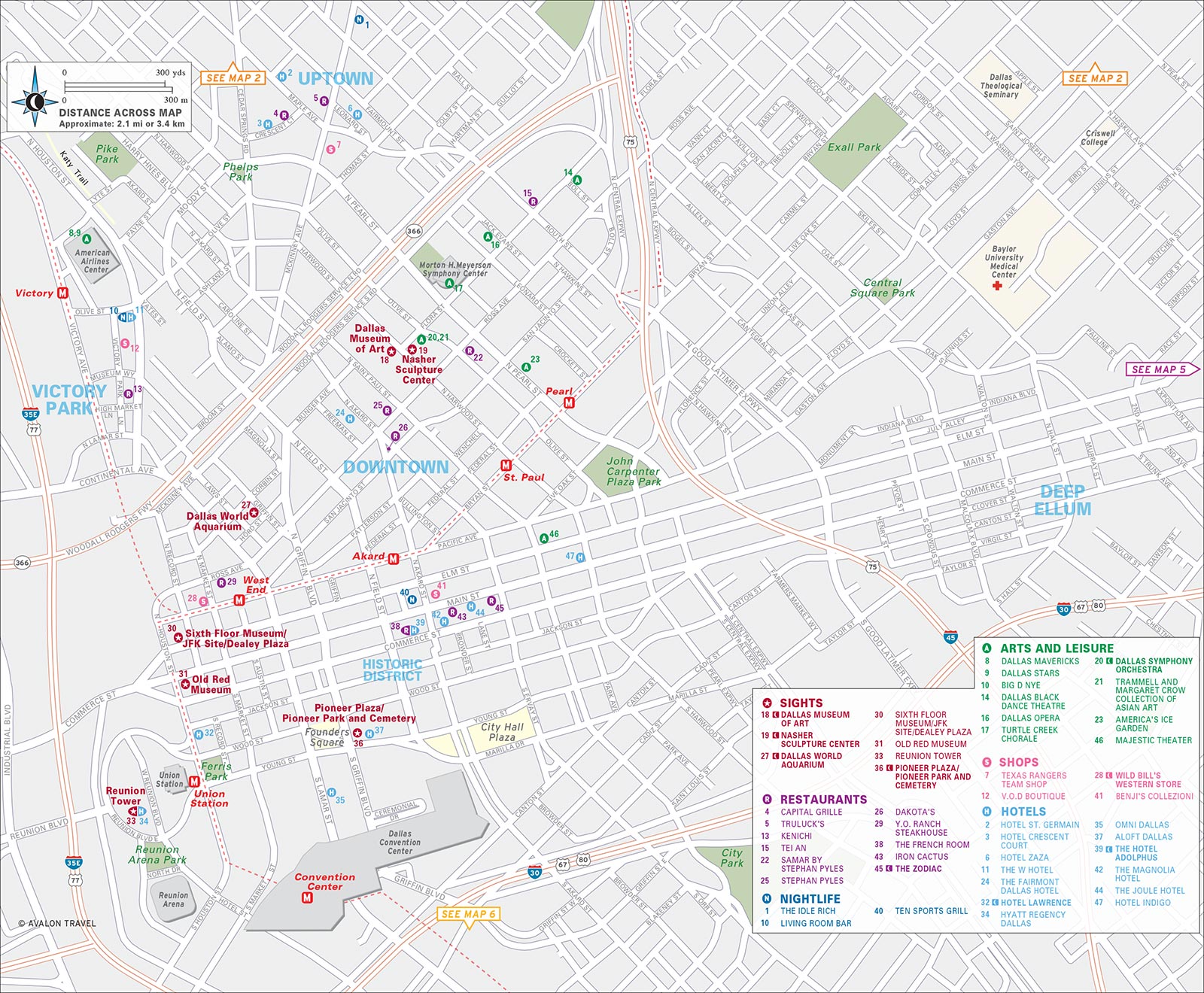Screen dimensions: 1204x993
Task: Click the SEE MAP 5 arrow label
Action: coord(1161,369)
